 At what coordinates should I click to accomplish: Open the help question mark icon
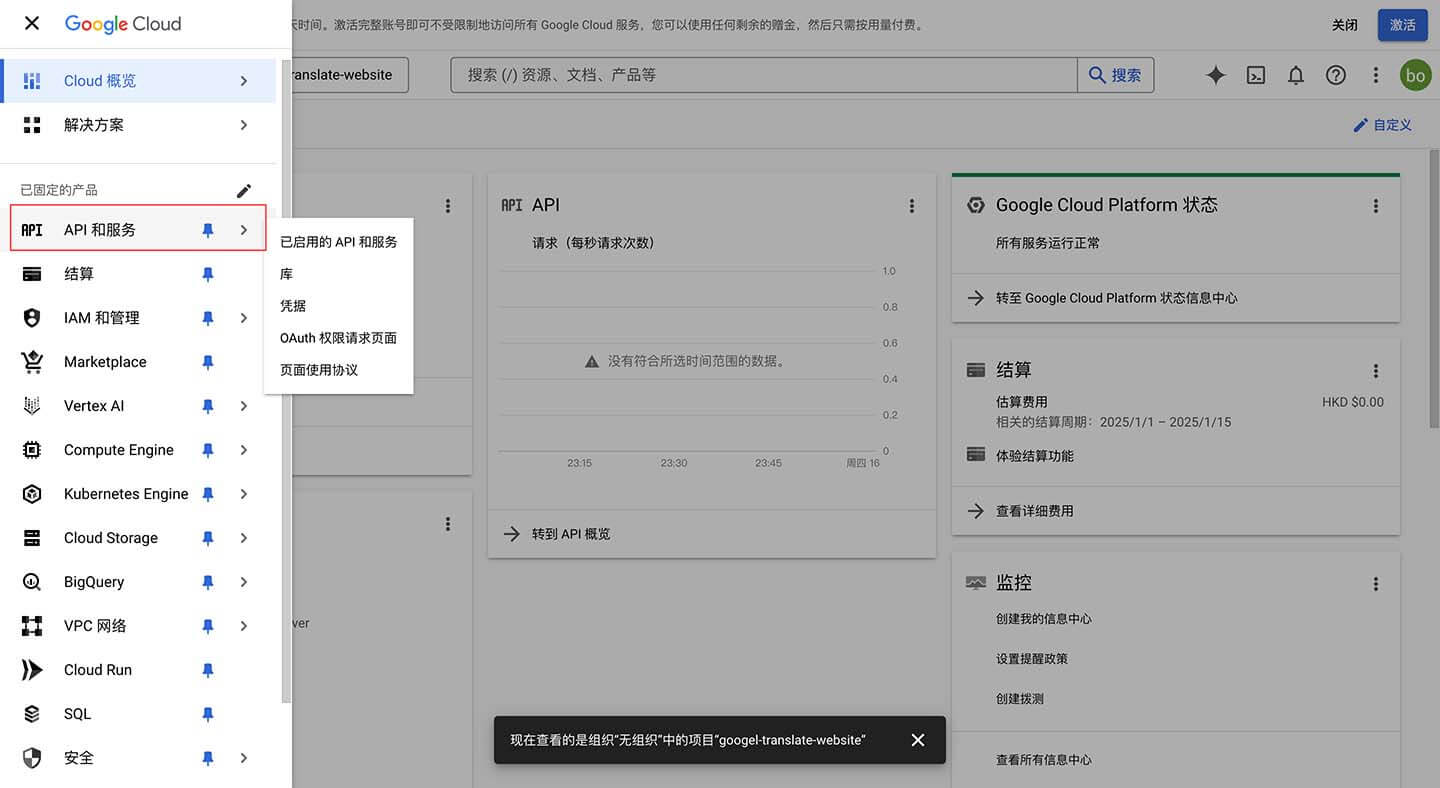(x=1336, y=75)
